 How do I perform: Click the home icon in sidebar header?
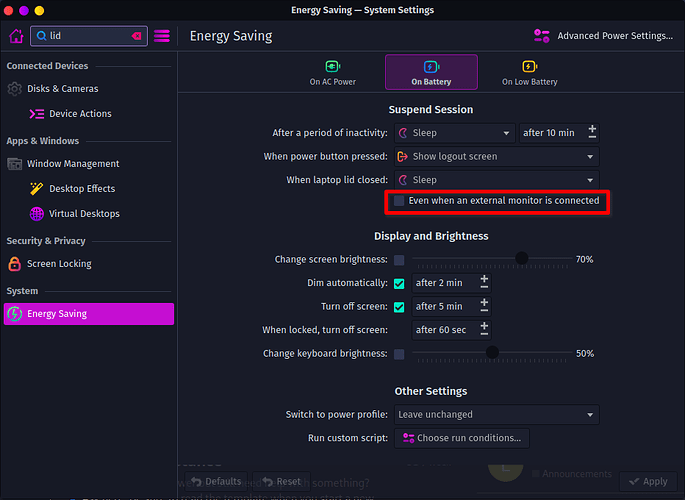[16, 36]
